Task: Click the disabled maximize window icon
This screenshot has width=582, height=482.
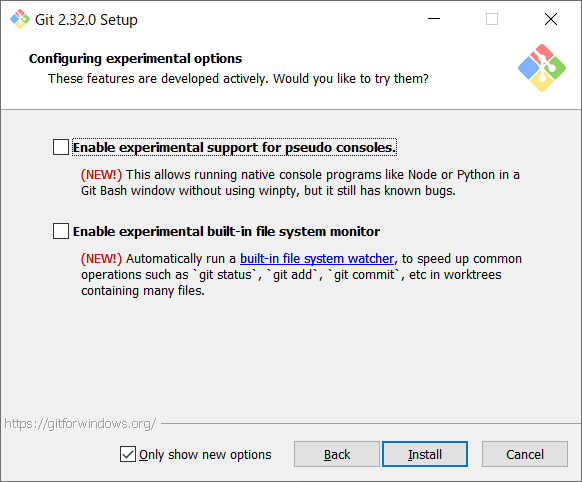Action: coord(492,19)
